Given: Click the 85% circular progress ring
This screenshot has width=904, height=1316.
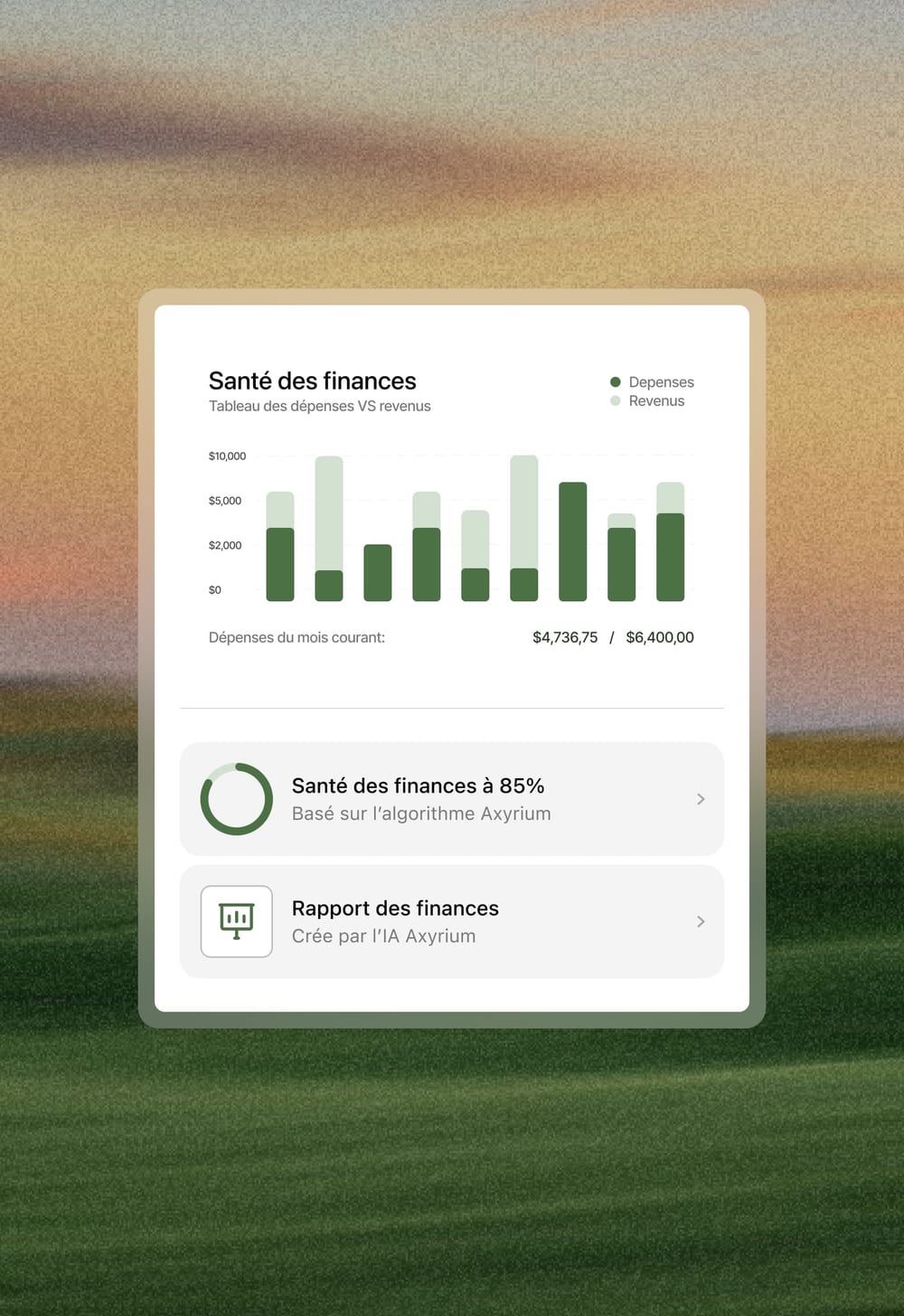Looking at the screenshot, I should click(236, 799).
